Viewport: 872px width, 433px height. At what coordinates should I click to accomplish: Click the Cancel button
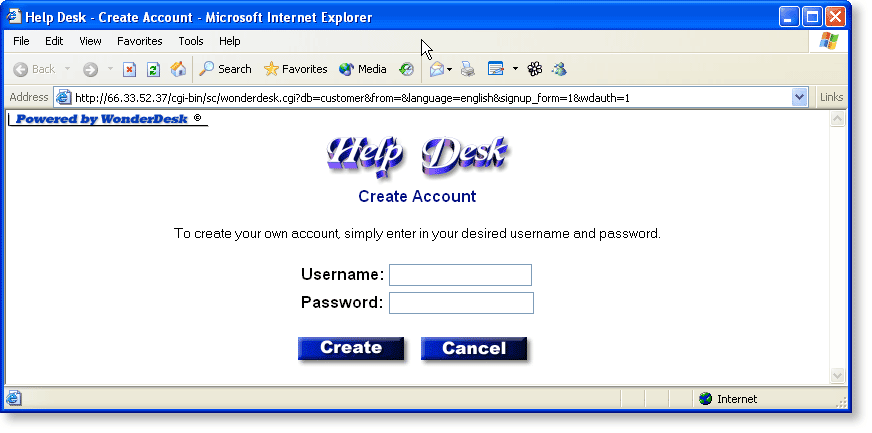(x=474, y=349)
